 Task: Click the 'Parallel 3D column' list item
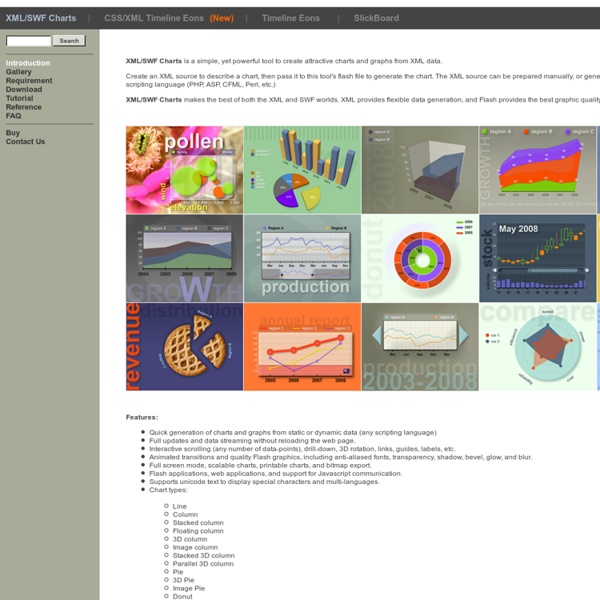tap(203, 564)
